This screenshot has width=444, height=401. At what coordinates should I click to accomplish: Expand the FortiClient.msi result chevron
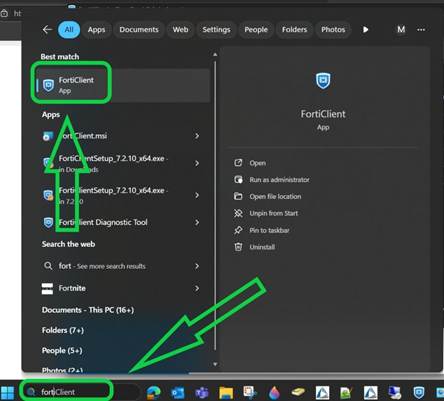coord(197,136)
